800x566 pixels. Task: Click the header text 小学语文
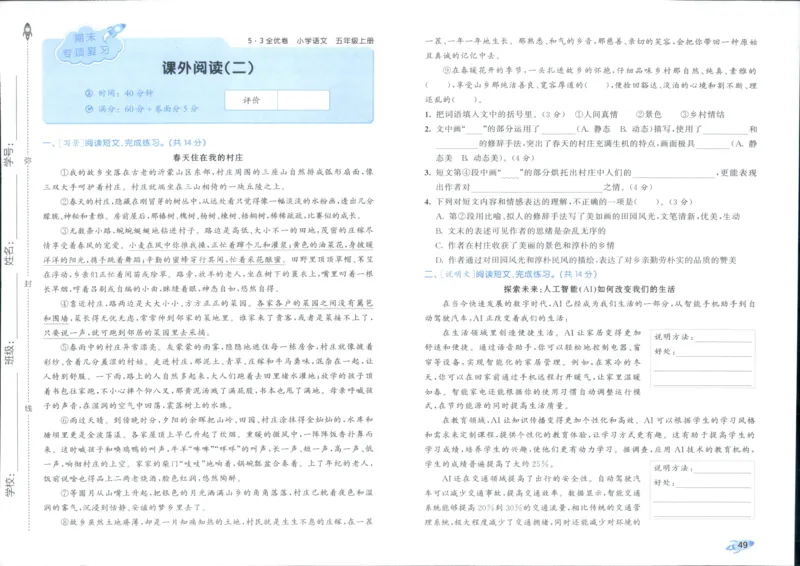point(312,41)
